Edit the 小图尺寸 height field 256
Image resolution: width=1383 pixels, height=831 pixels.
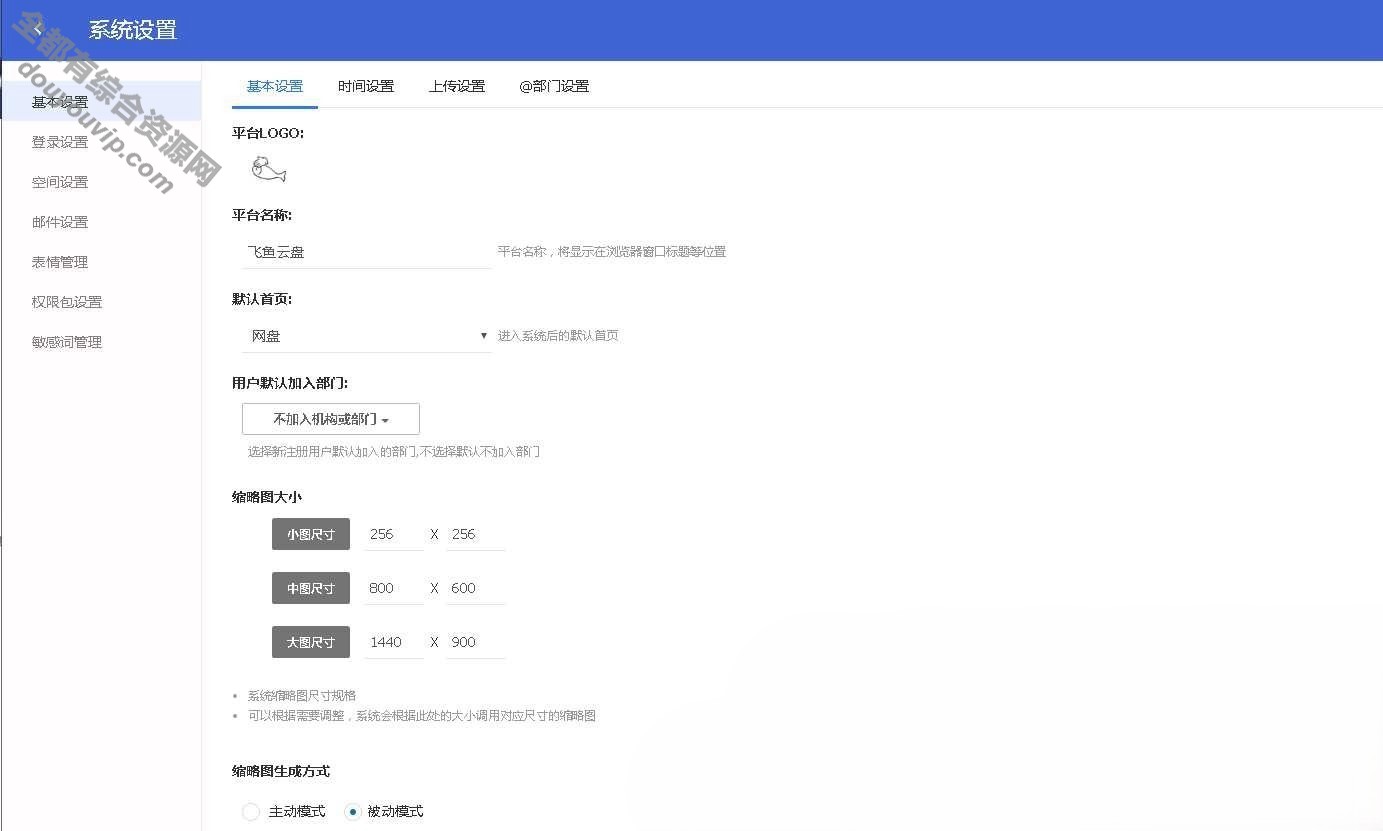(x=476, y=534)
